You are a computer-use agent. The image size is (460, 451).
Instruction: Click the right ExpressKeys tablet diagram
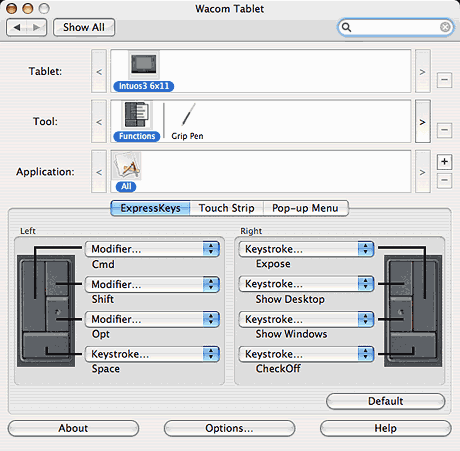coord(413,311)
